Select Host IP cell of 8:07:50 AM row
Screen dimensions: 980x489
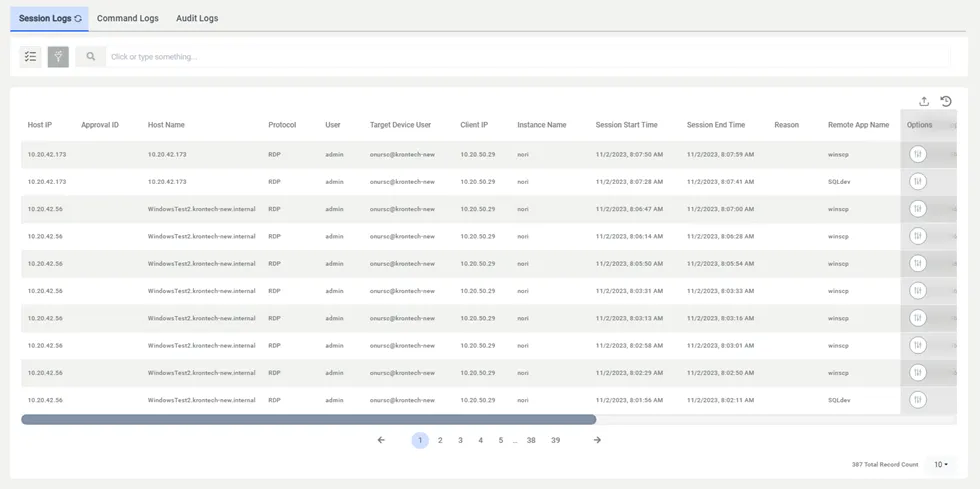(47, 154)
